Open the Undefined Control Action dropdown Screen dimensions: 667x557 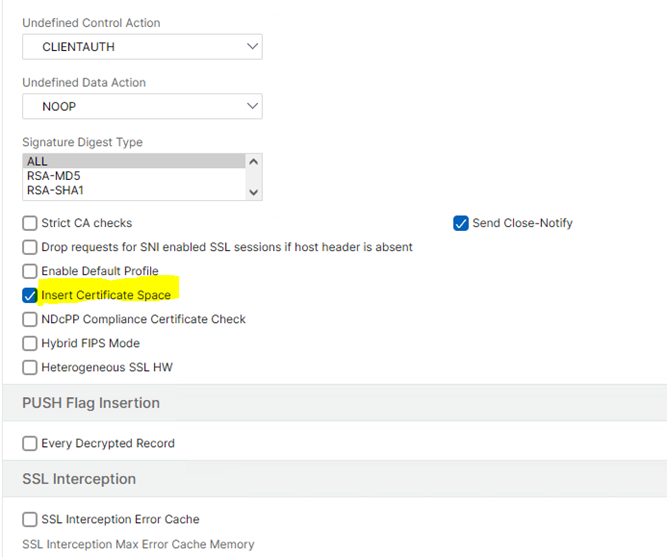(x=142, y=47)
